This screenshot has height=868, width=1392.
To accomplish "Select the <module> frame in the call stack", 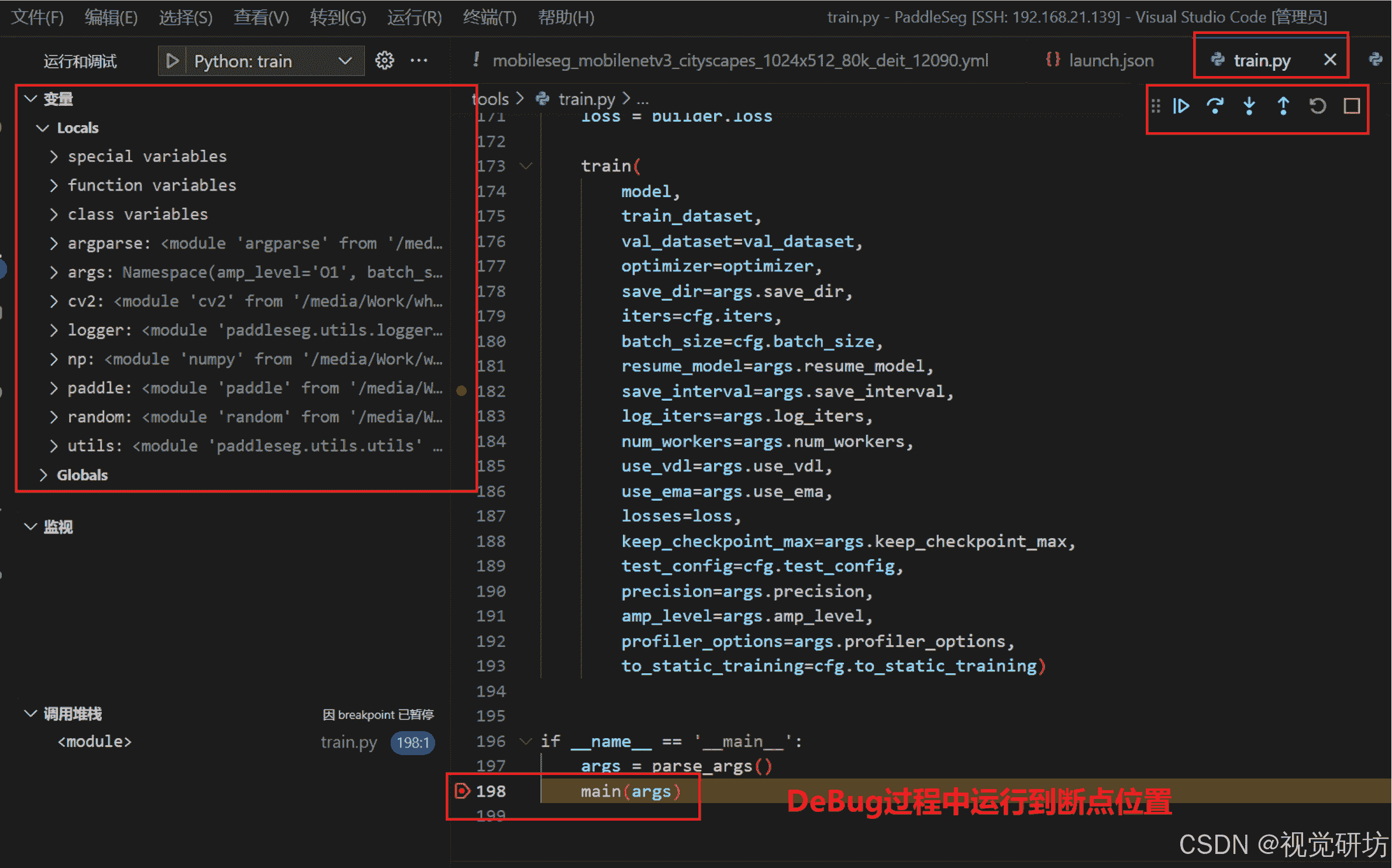I will 94,742.
